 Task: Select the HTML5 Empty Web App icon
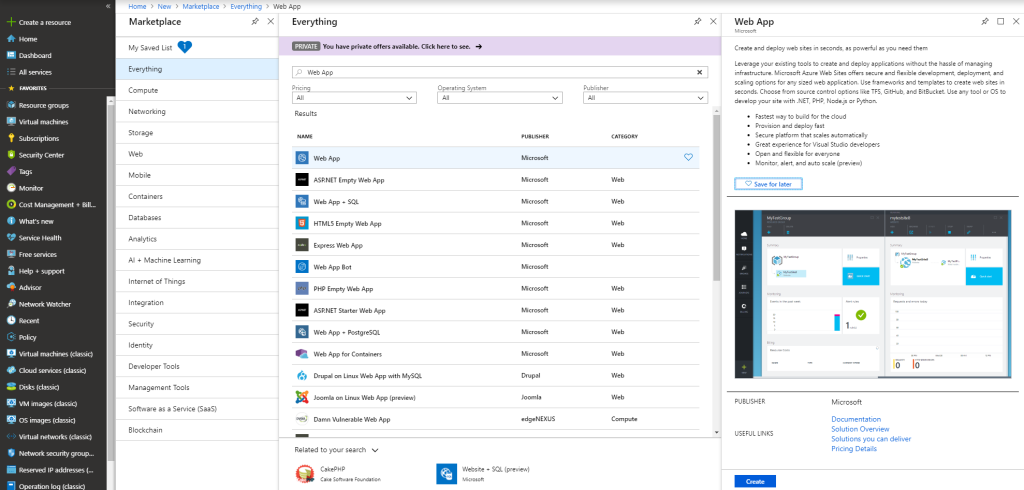(x=302, y=223)
